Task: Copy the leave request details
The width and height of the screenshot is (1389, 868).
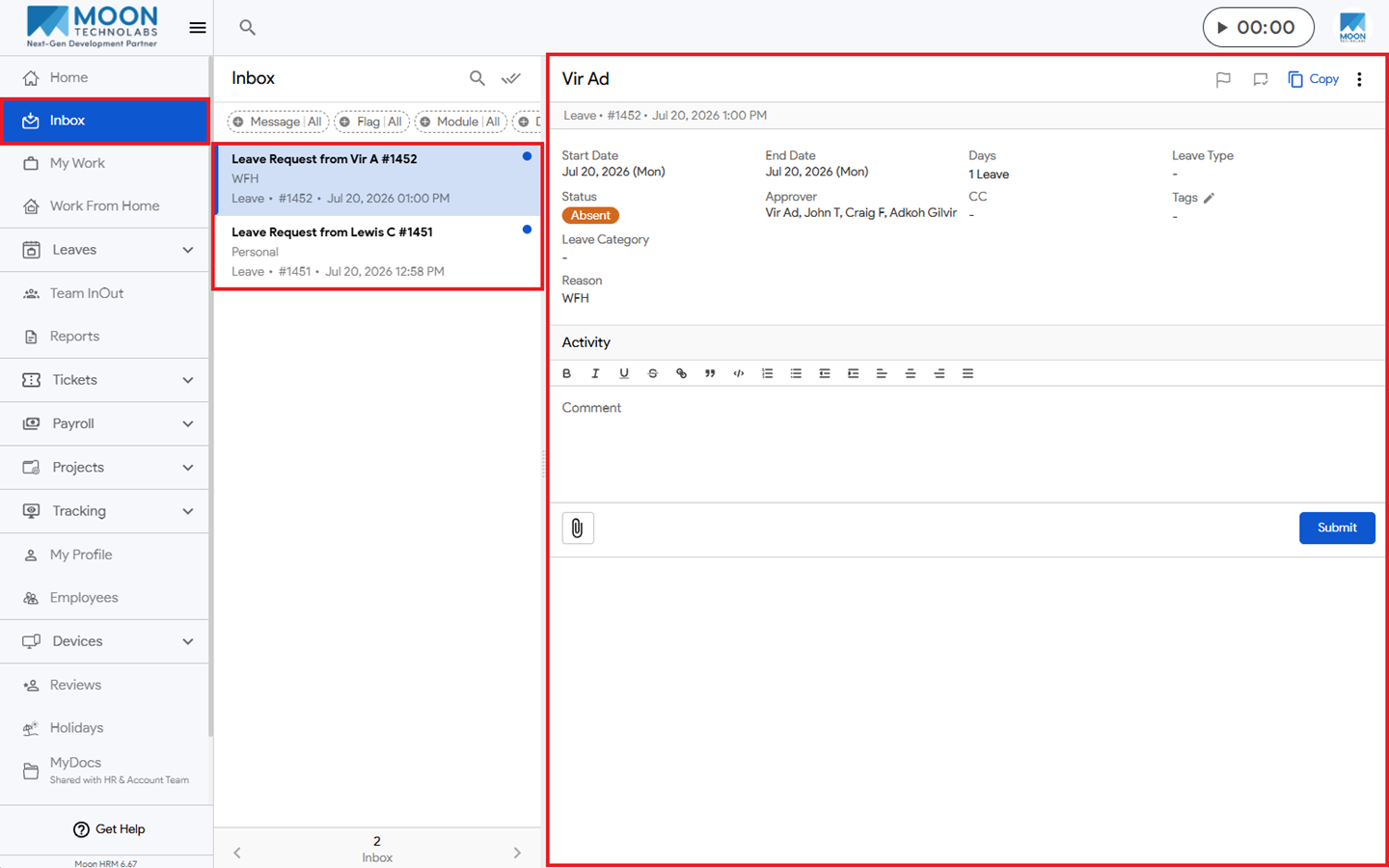Action: click(x=1314, y=79)
